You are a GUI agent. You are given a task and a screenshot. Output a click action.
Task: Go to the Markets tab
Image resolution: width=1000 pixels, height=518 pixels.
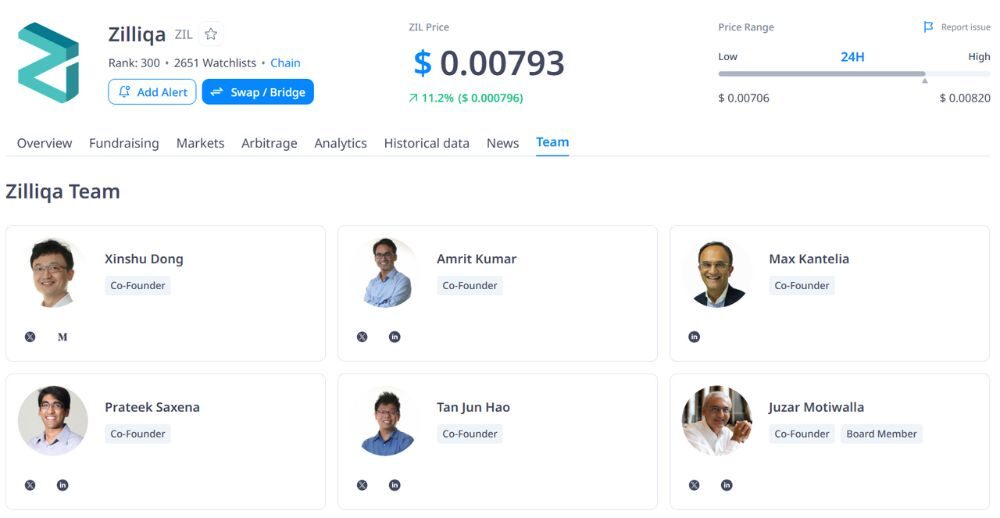(x=200, y=144)
